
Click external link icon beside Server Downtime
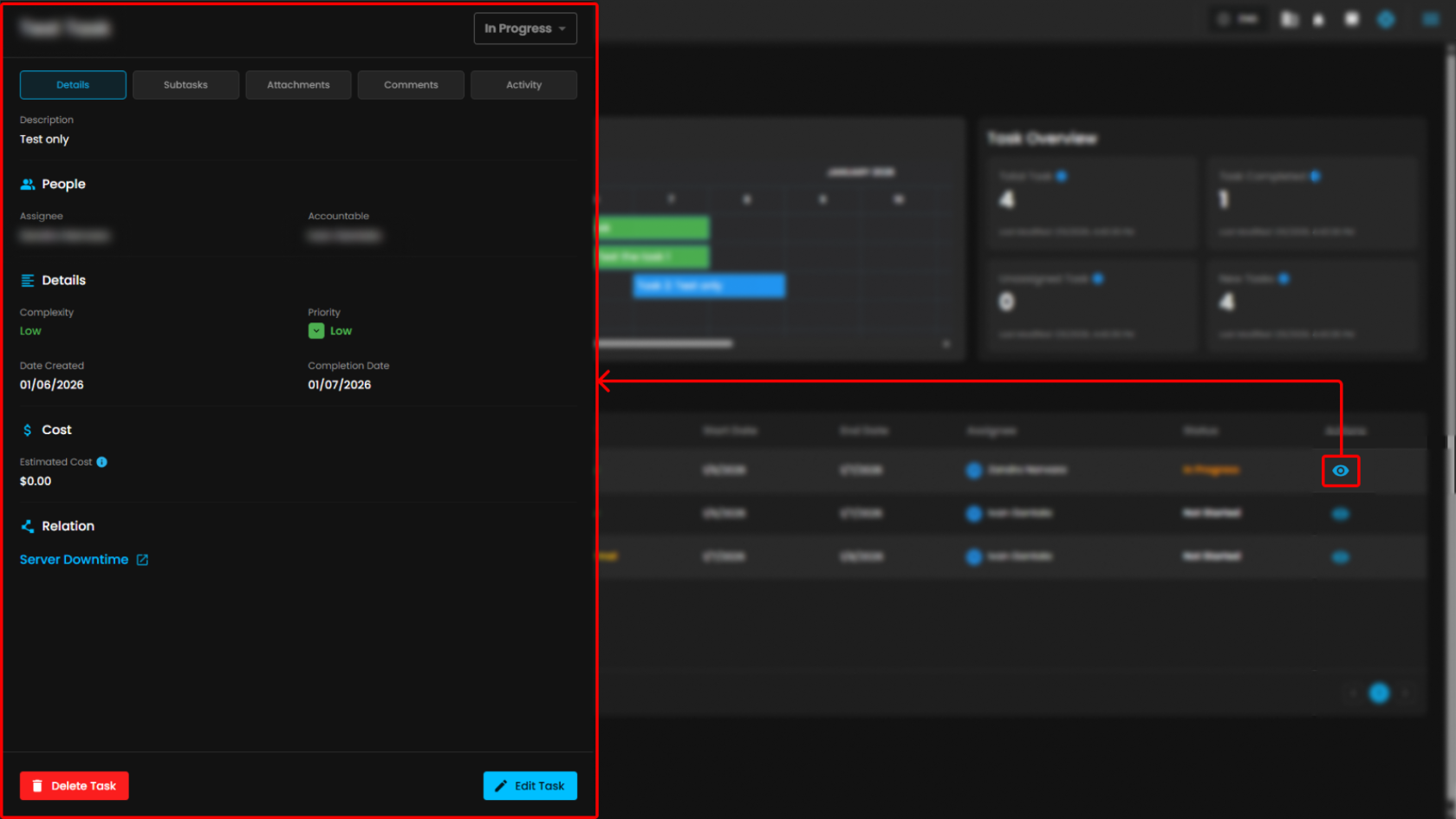(x=143, y=560)
